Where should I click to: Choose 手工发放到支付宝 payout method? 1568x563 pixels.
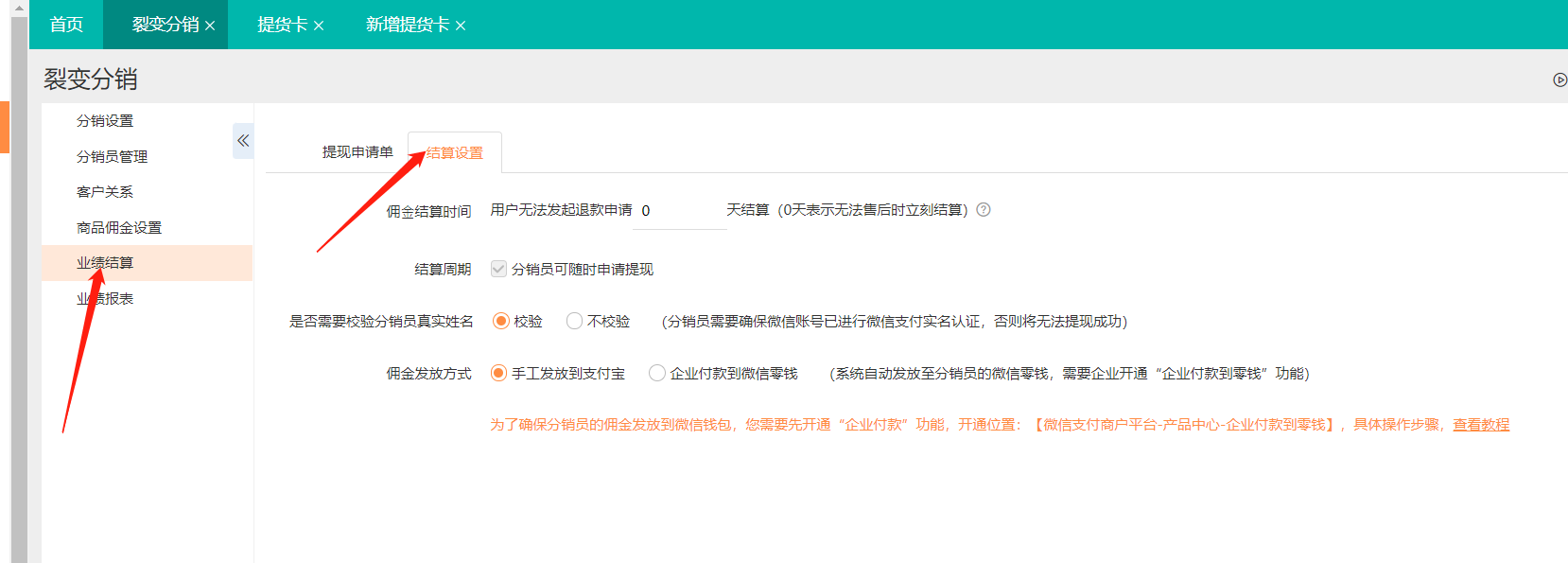(x=499, y=374)
